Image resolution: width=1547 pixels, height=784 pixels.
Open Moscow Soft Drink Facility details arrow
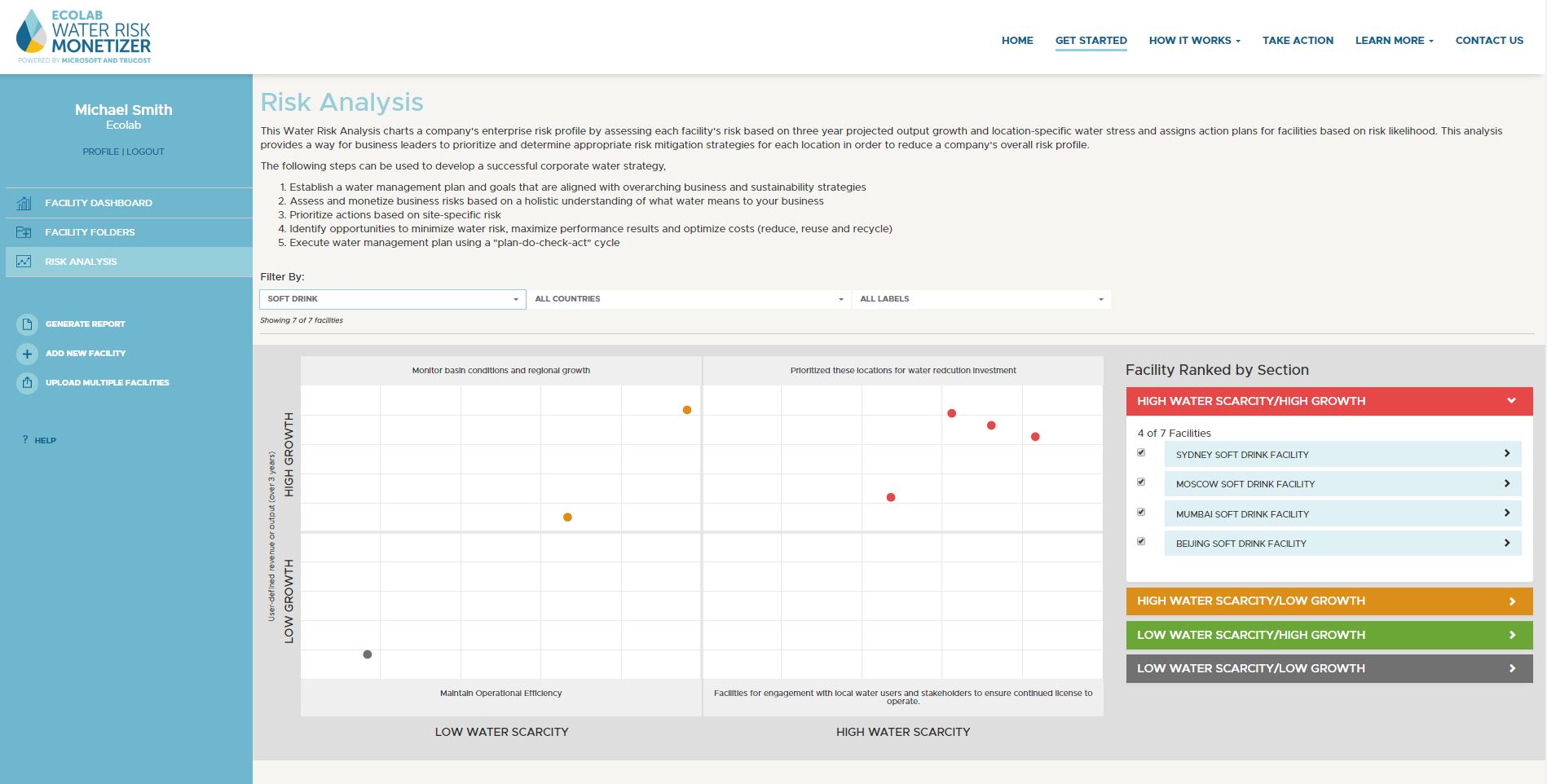pyautogui.click(x=1507, y=483)
